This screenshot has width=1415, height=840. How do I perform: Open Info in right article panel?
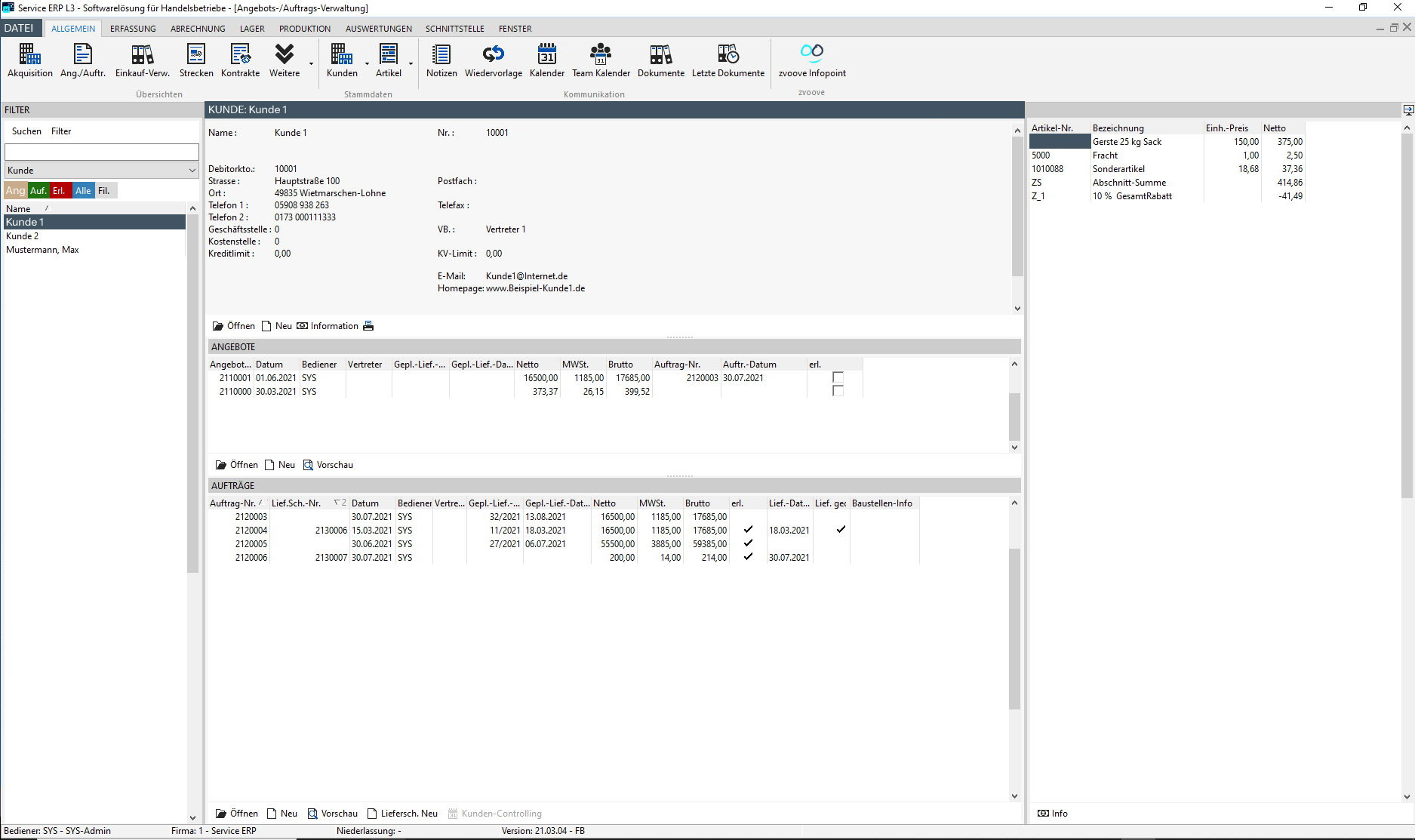pos(1053,814)
